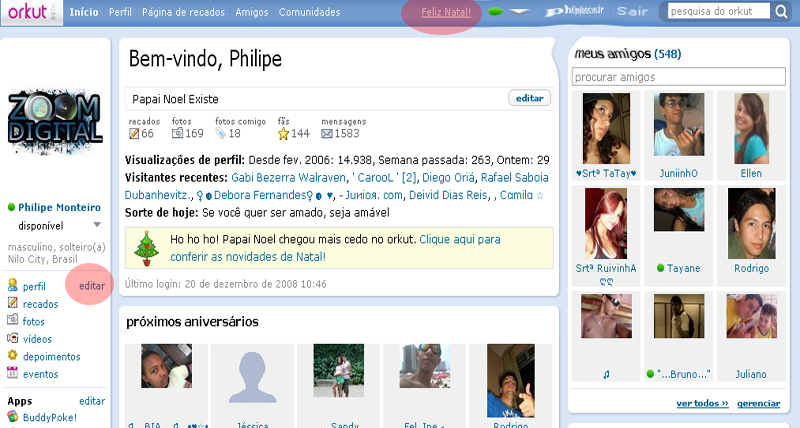Open friend Juliano photo
800x428 pixels.
click(x=752, y=316)
